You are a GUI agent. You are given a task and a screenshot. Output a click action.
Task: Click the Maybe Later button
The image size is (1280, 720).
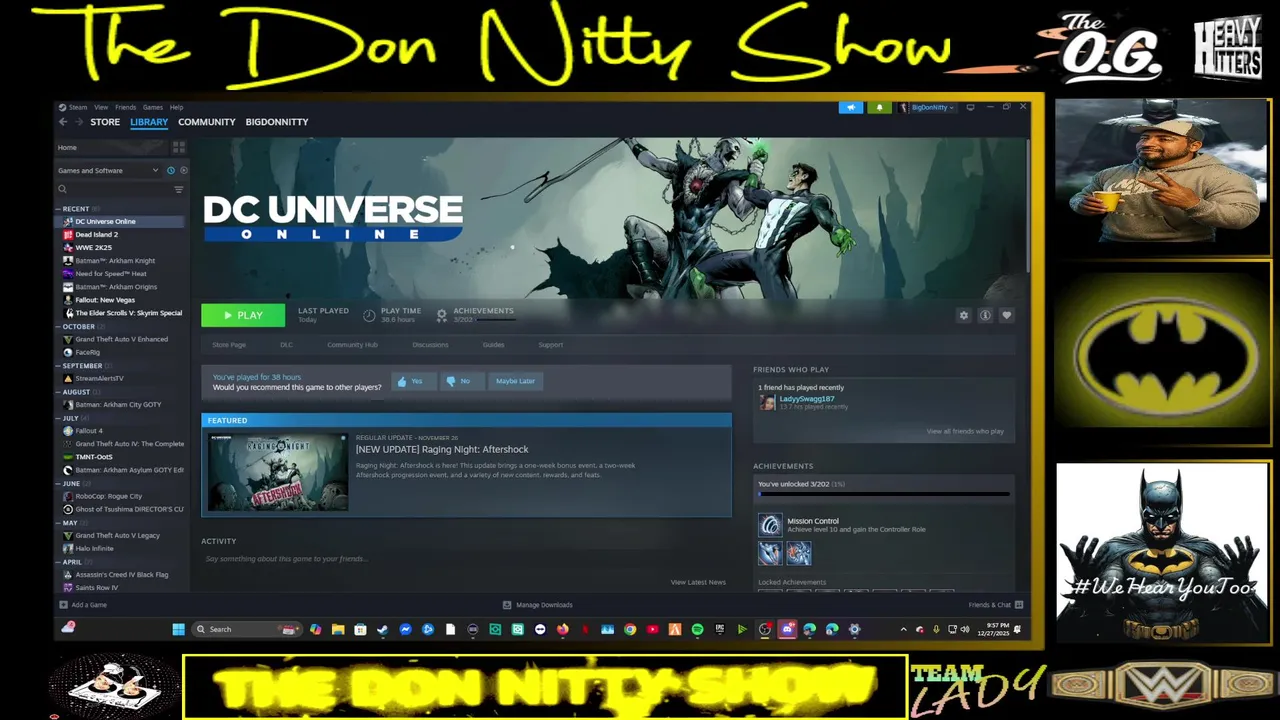pyautogui.click(x=515, y=381)
